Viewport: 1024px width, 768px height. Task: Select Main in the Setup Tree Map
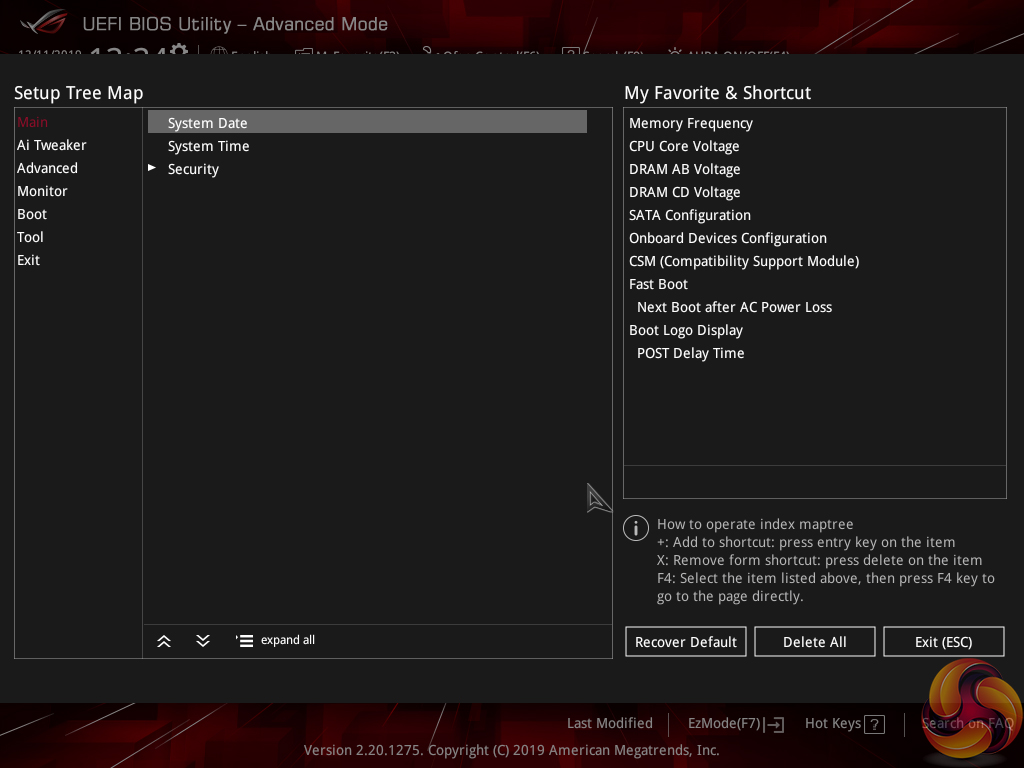tap(32, 122)
